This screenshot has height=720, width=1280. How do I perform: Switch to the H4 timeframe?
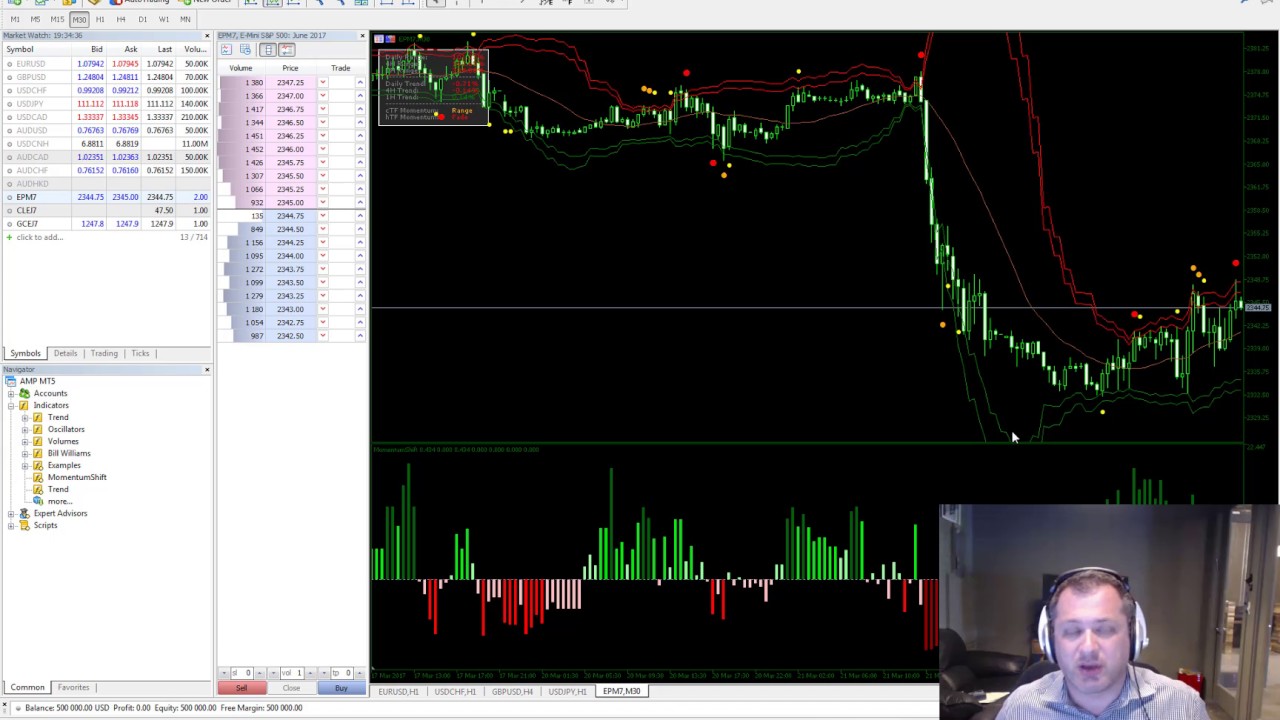click(x=121, y=19)
